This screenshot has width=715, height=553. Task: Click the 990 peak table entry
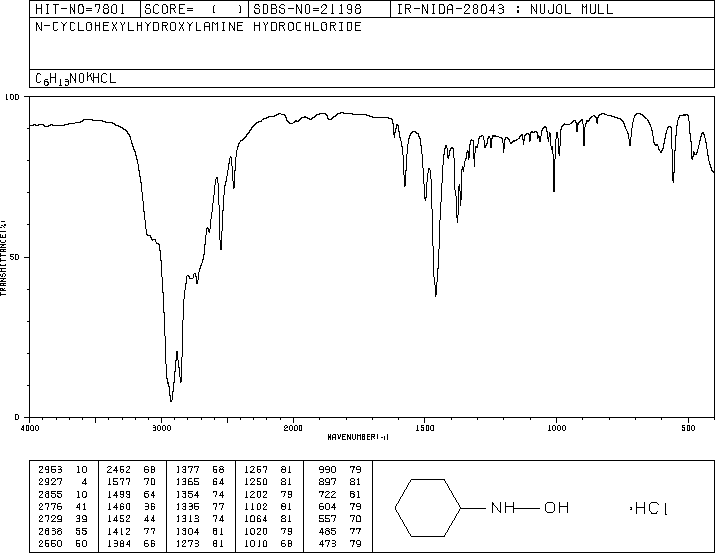click(340, 470)
